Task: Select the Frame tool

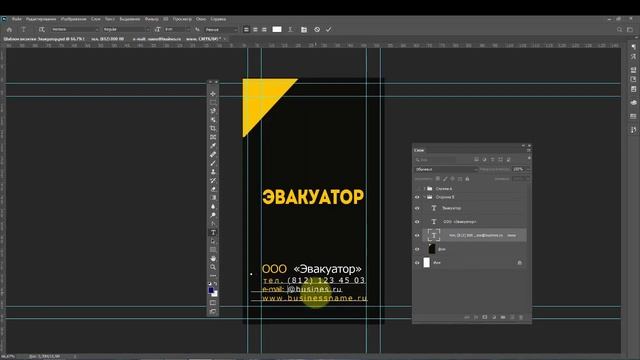Action: pyautogui.click(x=213, y=137)
